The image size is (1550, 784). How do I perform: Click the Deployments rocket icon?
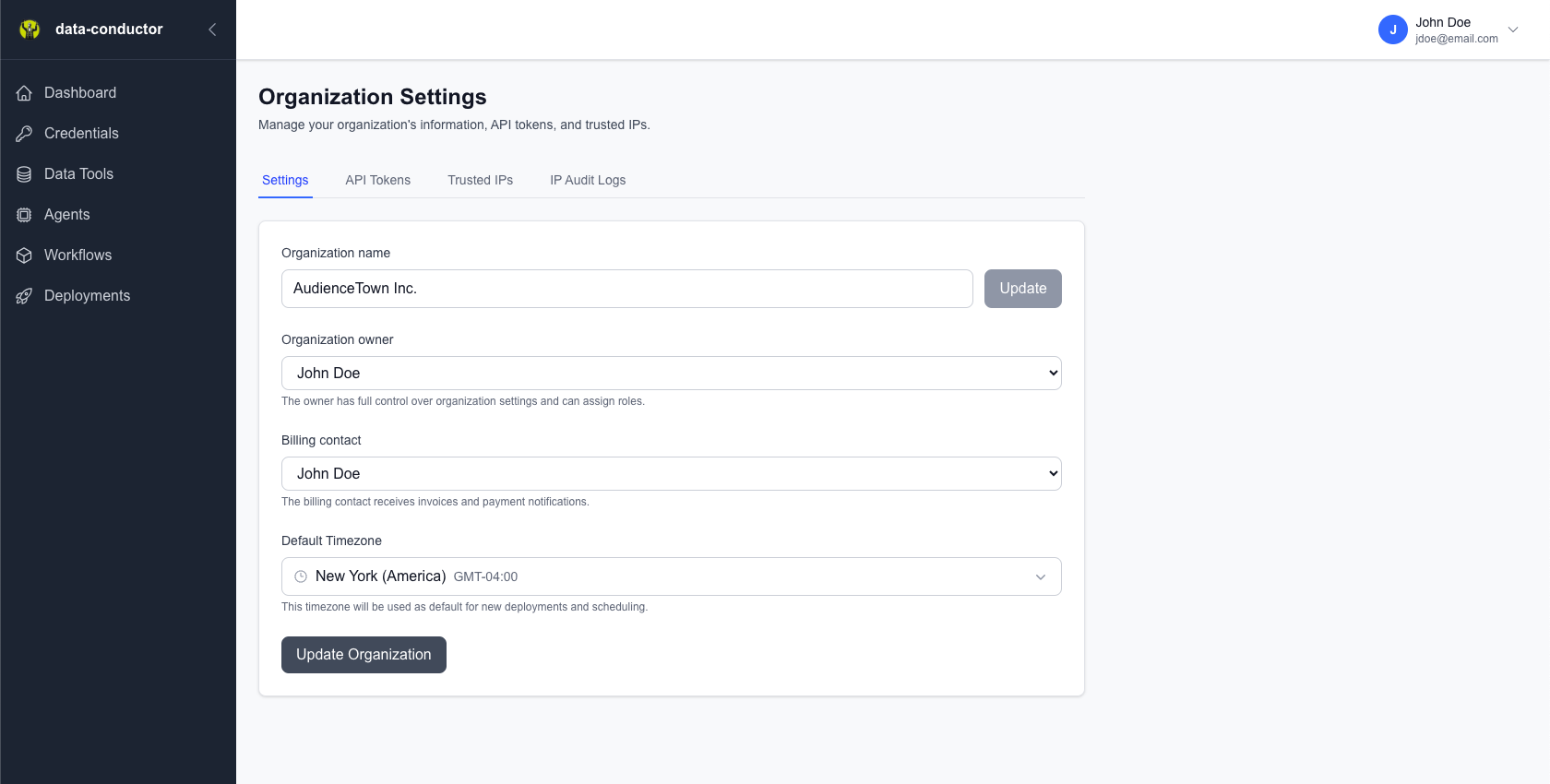[x=24, y=296]
